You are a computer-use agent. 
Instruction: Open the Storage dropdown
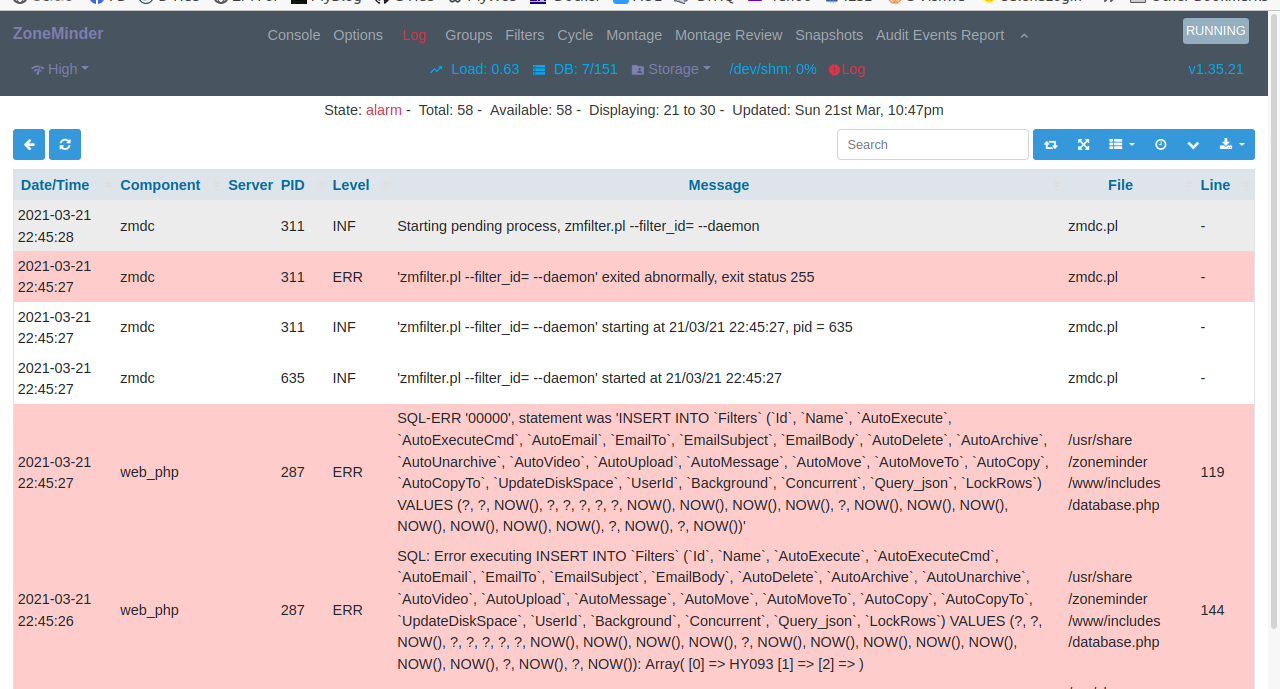pyautogui.click(x=671, y=69)
